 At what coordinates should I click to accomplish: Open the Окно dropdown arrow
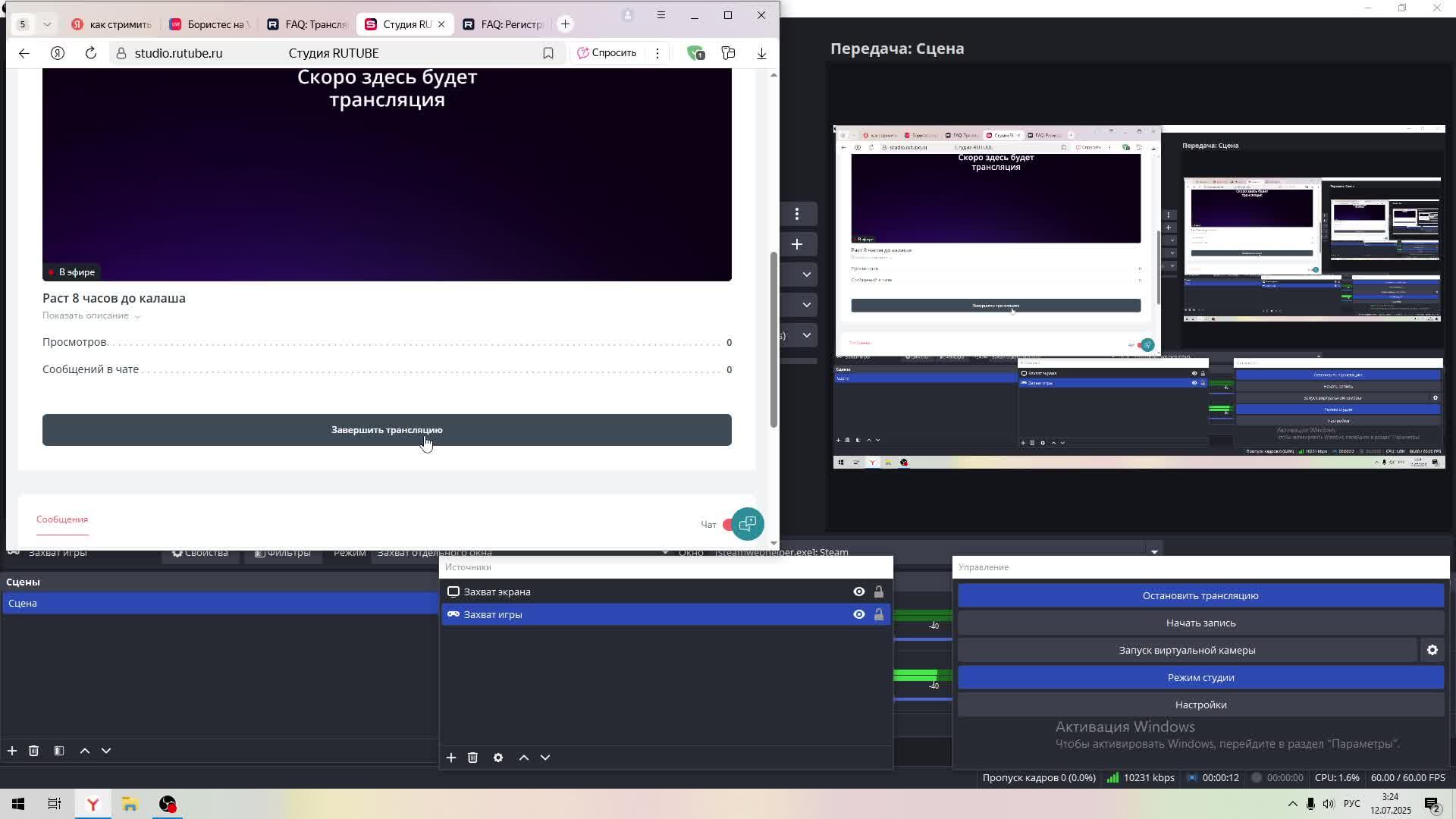(1154, 551)
